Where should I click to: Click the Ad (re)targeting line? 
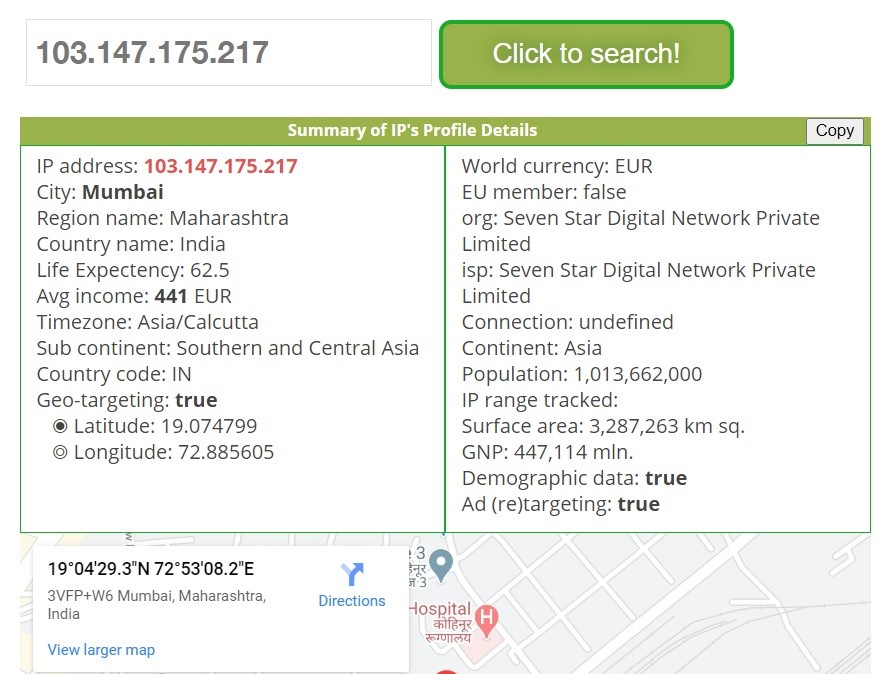[560, 504]
